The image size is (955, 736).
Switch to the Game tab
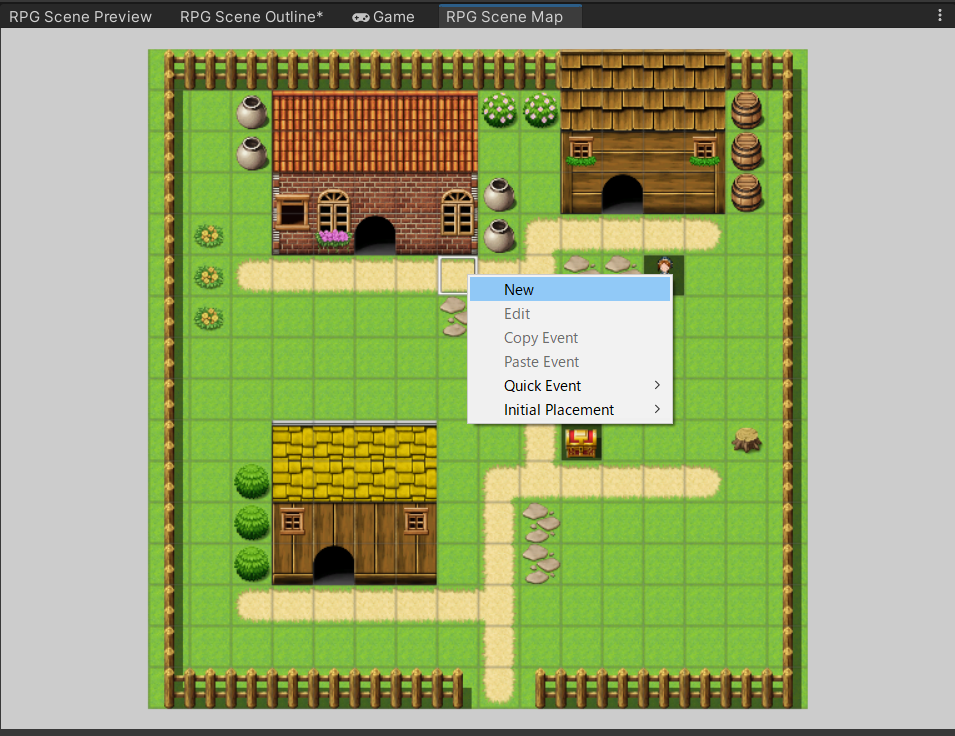click(384, 16)
